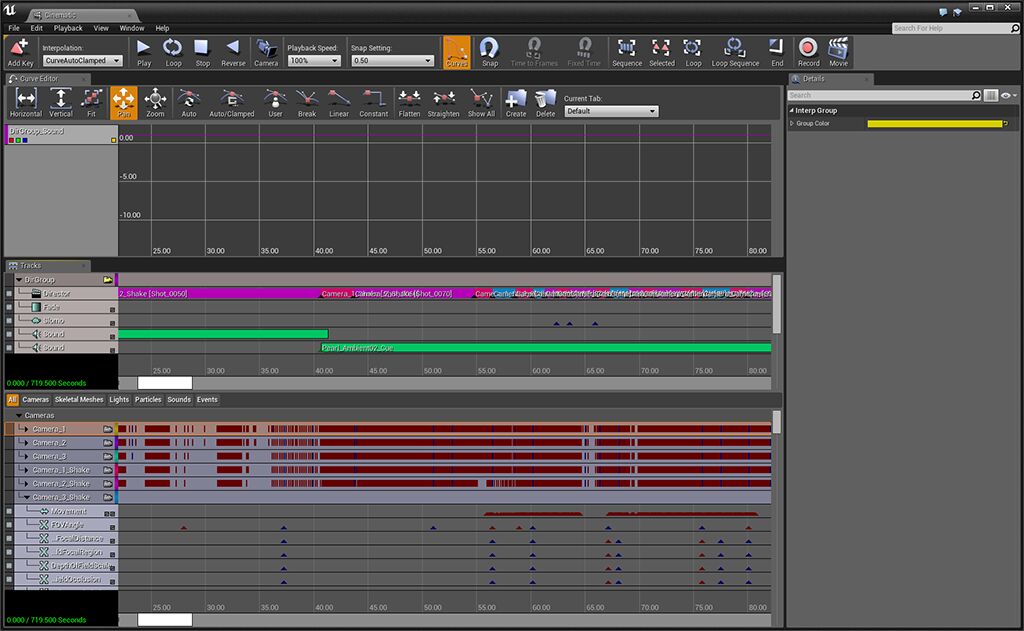The image size is (1024, 631).
Task: Open the Interpolation CurveAutoClamped dropdown
Action: click(x=83, y=61)
